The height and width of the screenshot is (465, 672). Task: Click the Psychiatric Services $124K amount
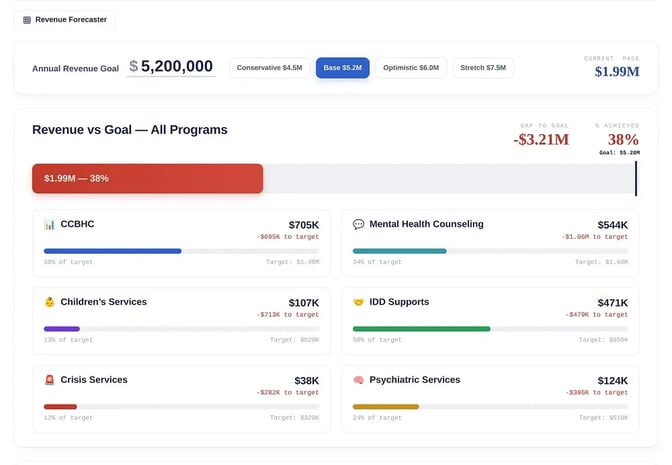[x=613, y=381]
